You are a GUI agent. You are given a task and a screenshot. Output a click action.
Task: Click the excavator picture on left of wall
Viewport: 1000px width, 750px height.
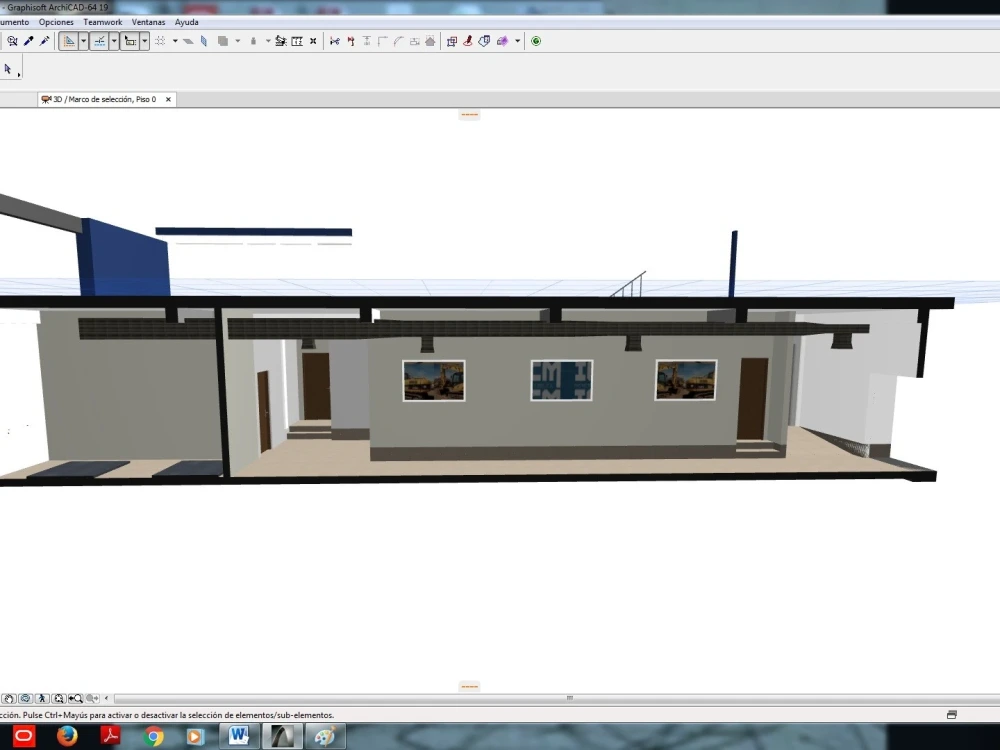(434, 381)
